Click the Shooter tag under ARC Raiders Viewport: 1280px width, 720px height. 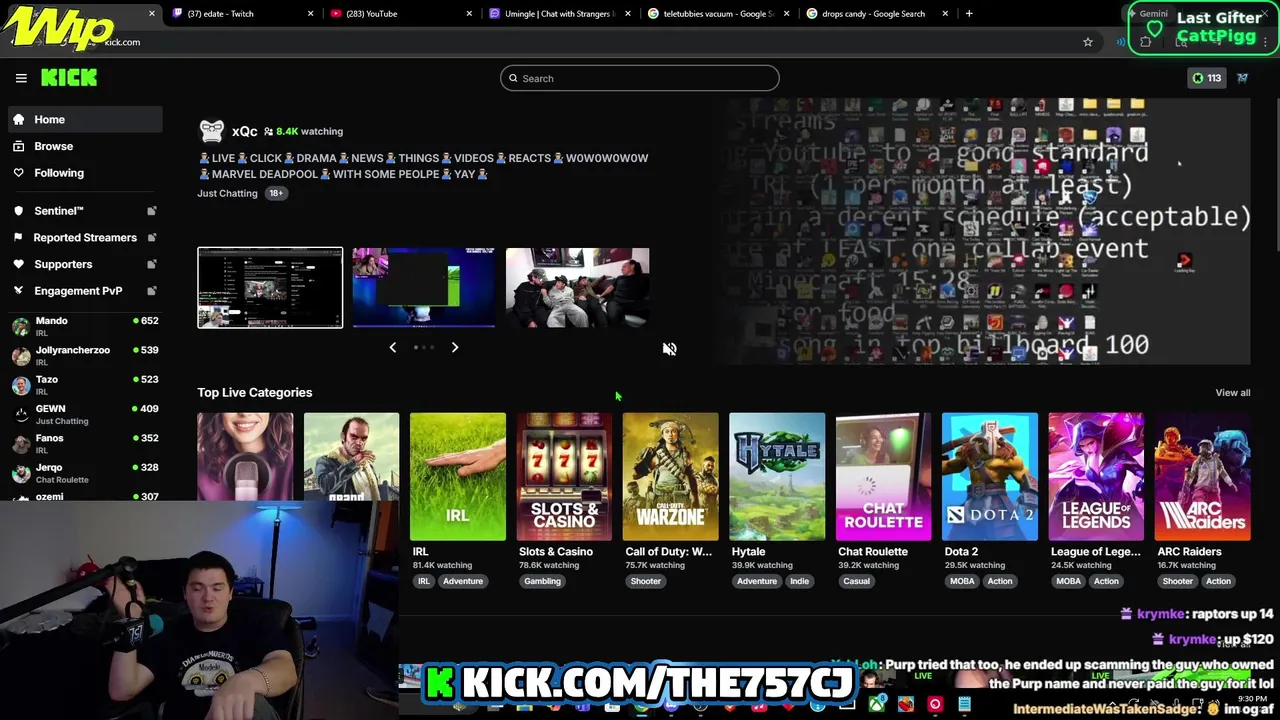click(x=1178, y=581)
